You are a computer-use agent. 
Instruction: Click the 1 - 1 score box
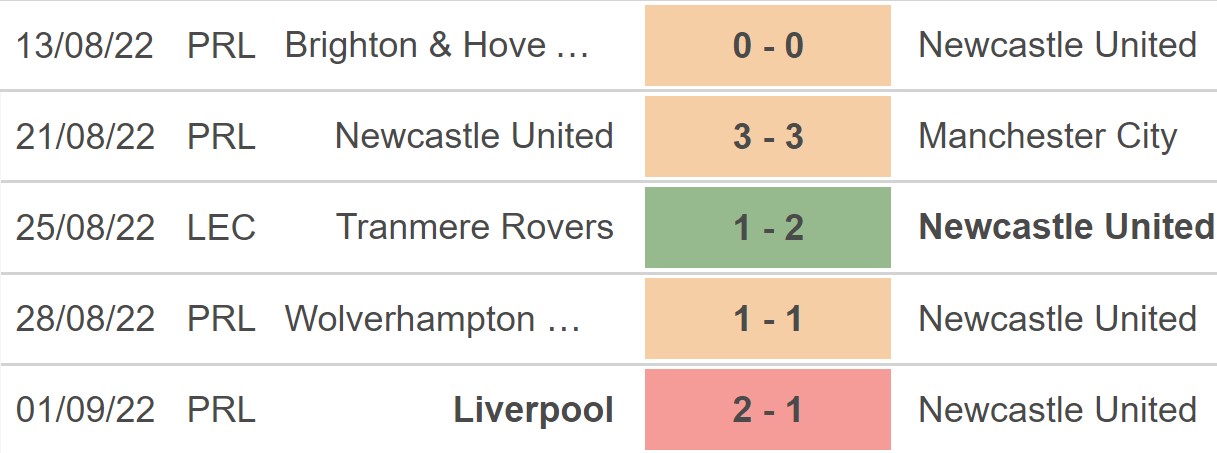tap(767, 319)
